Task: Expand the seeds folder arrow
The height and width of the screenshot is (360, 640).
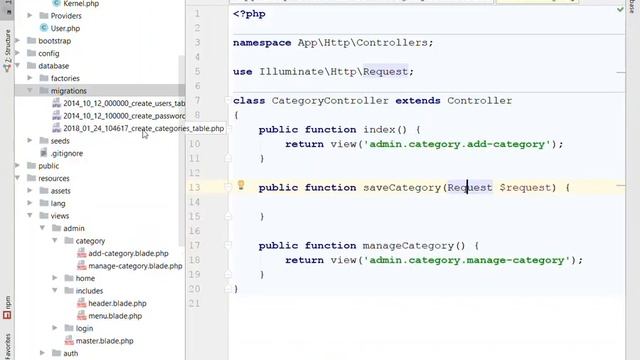Action: [30, 140]
